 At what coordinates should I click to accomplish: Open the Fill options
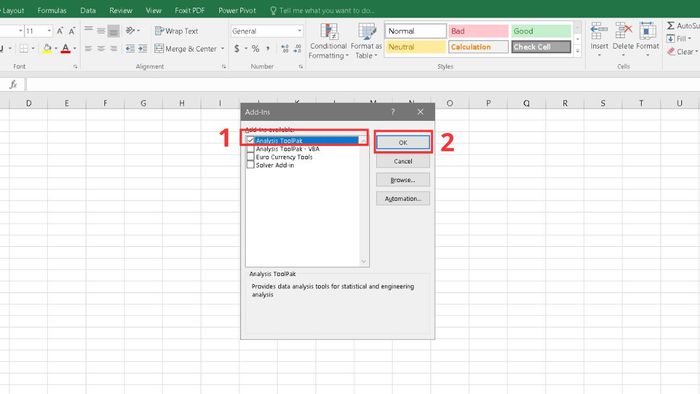[x=679, y=39]
